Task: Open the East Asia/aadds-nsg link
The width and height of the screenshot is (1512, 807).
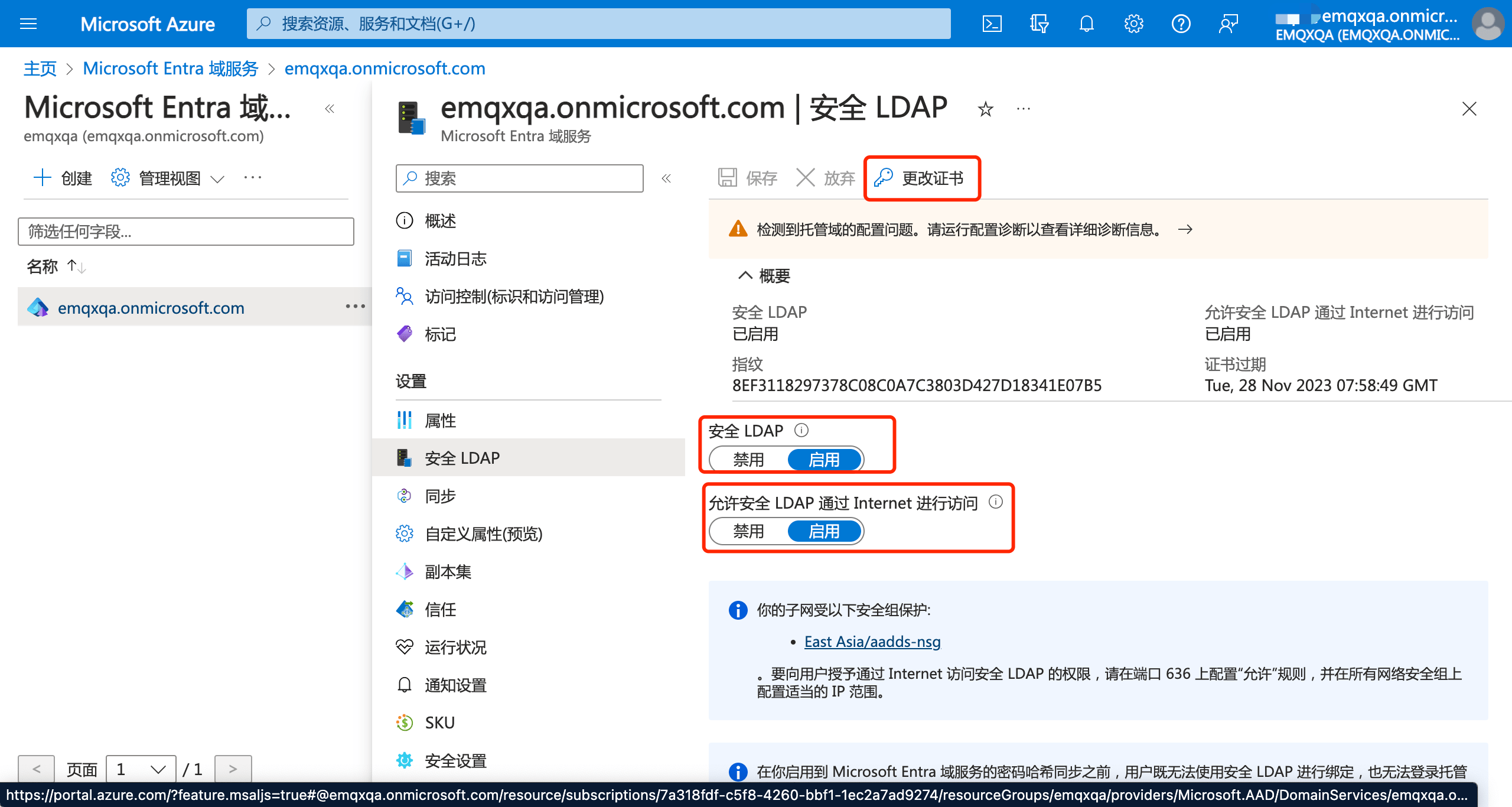Action: click(872, 642)
